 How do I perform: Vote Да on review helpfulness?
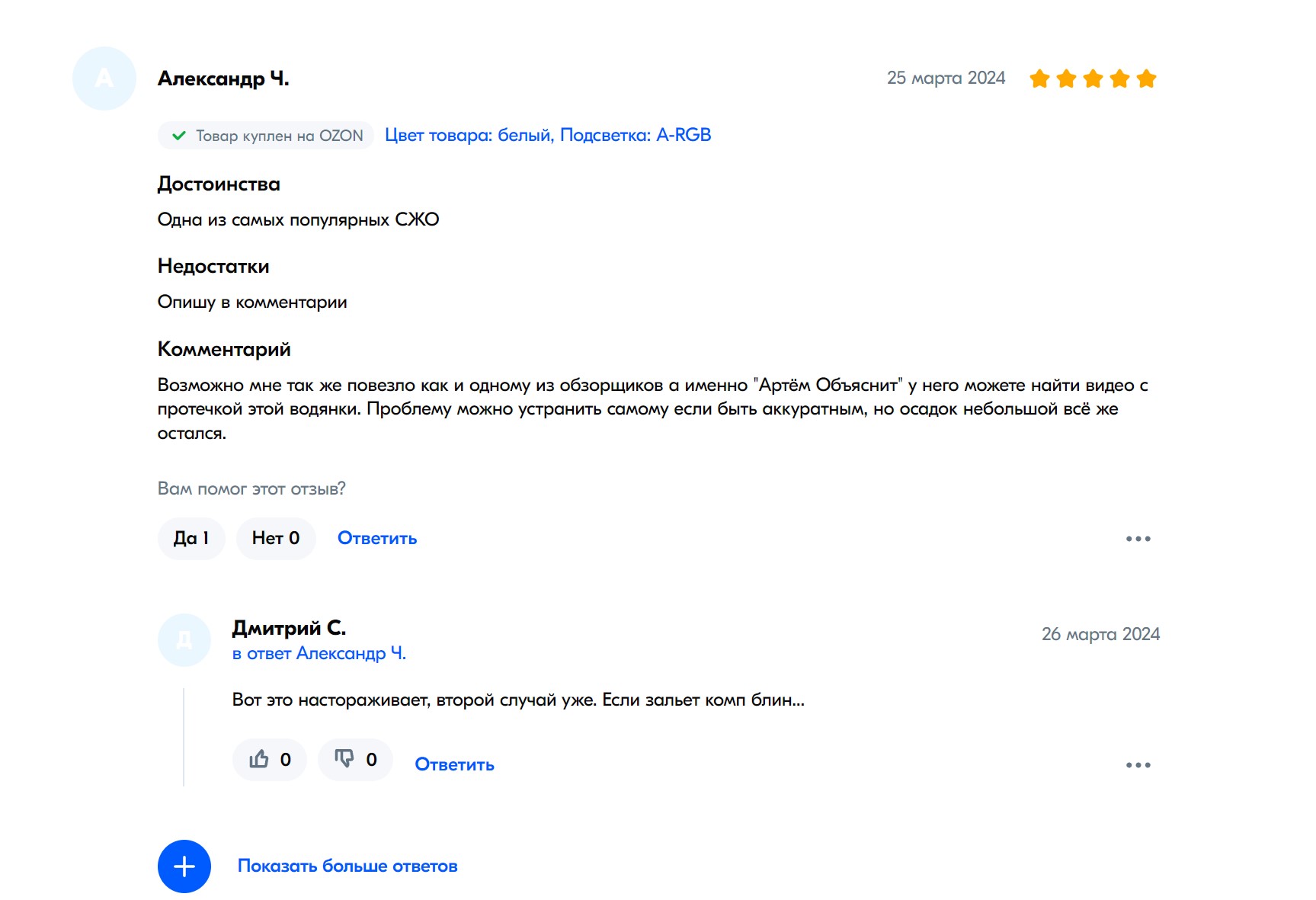[x=191, y=539]
